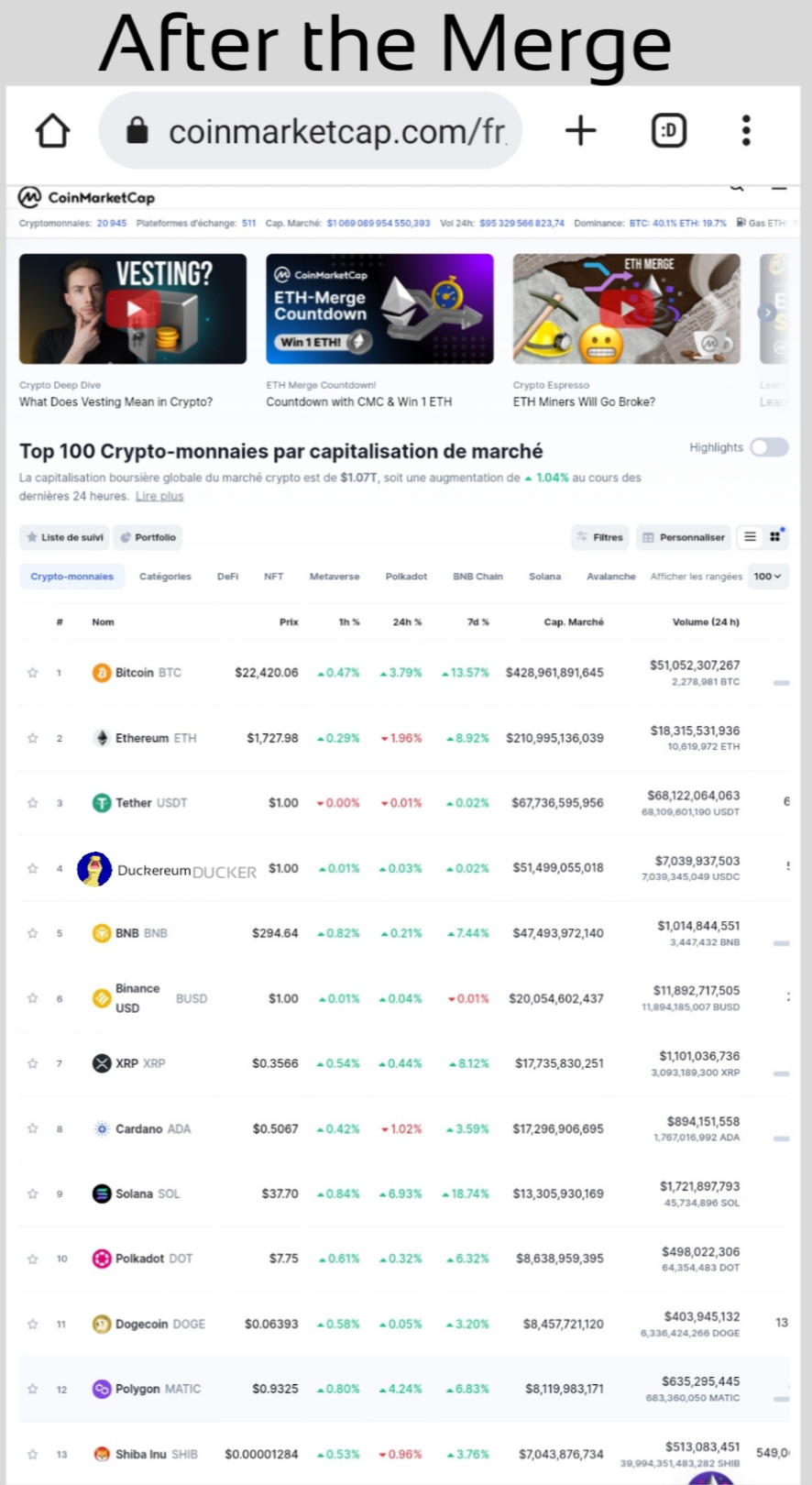Viewport: 812px width, 1485px height.
Task: Click the Tether coin icon
Action: [102, 803]
